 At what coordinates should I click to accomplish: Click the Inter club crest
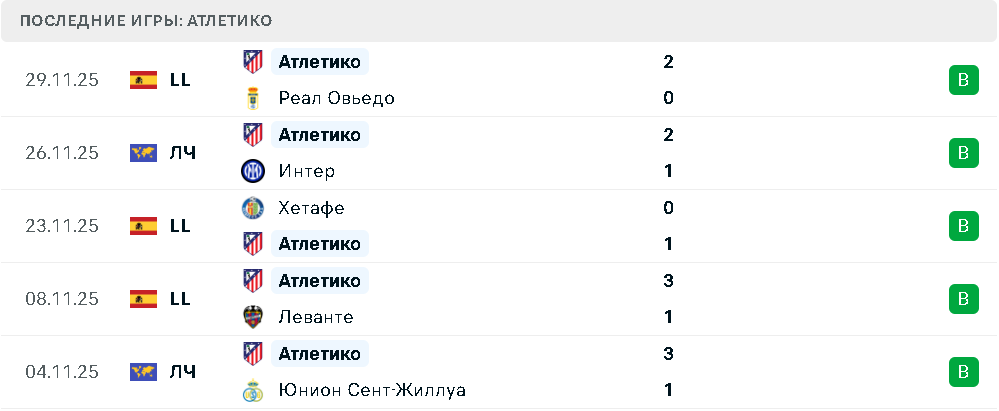[253, 171]
